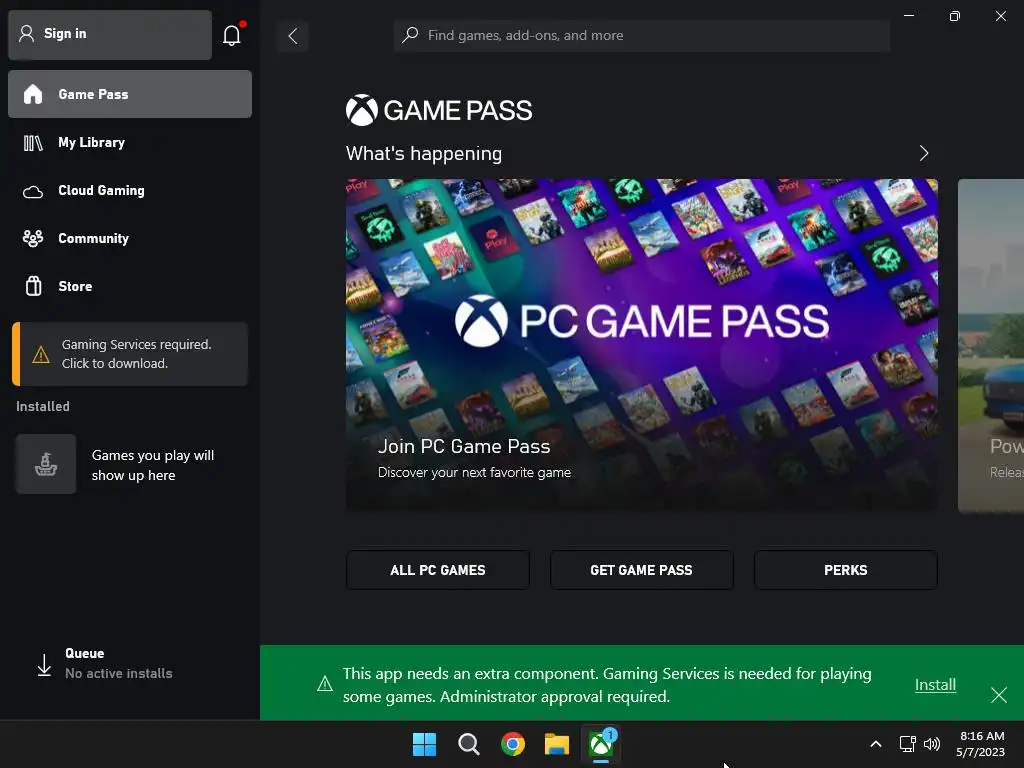Go to Cloud Gaming
1024x768 pixels.
[x=130, y=190]
